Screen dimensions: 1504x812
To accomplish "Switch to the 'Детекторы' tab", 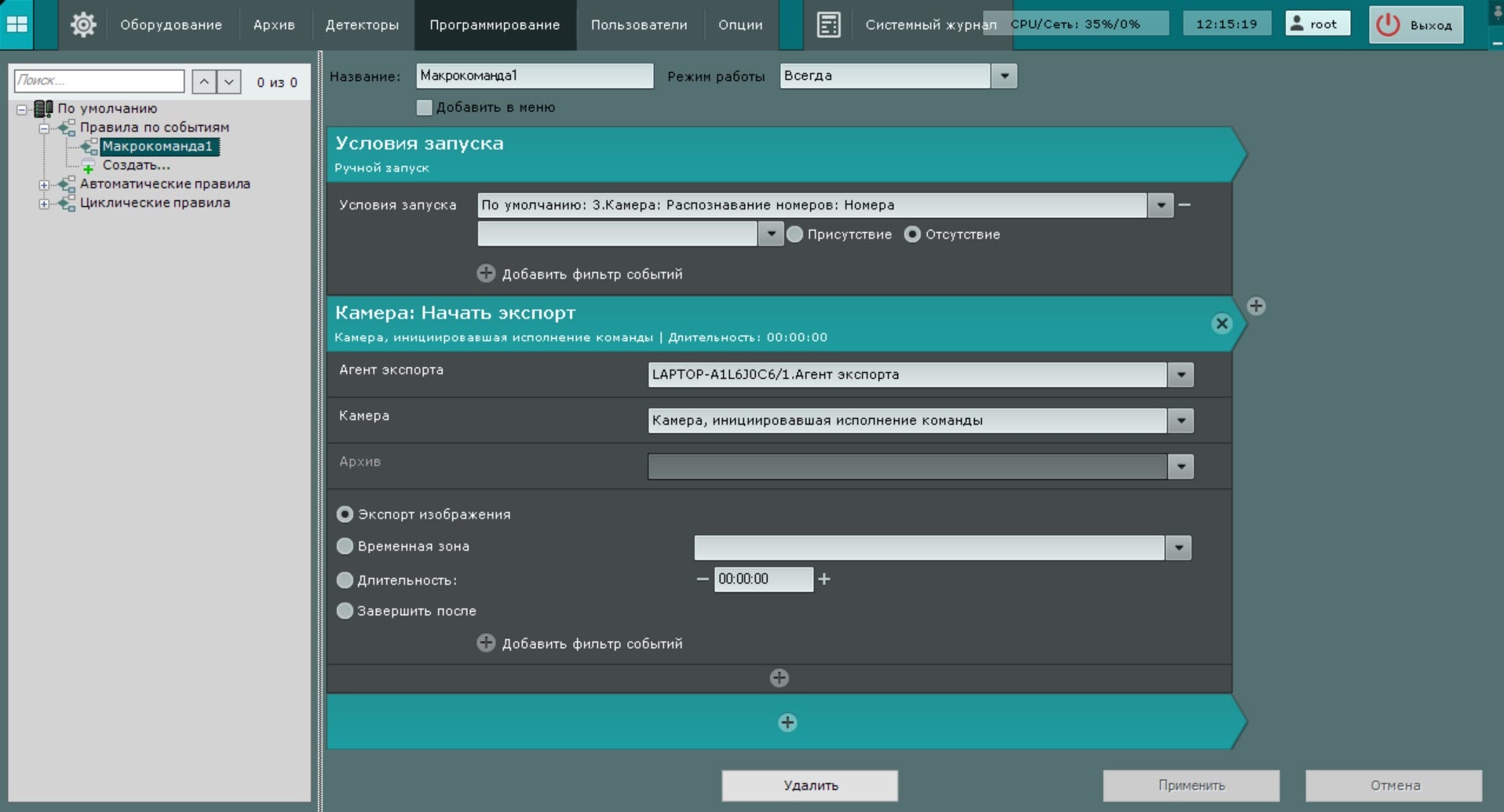I will (x=362, y=24).
